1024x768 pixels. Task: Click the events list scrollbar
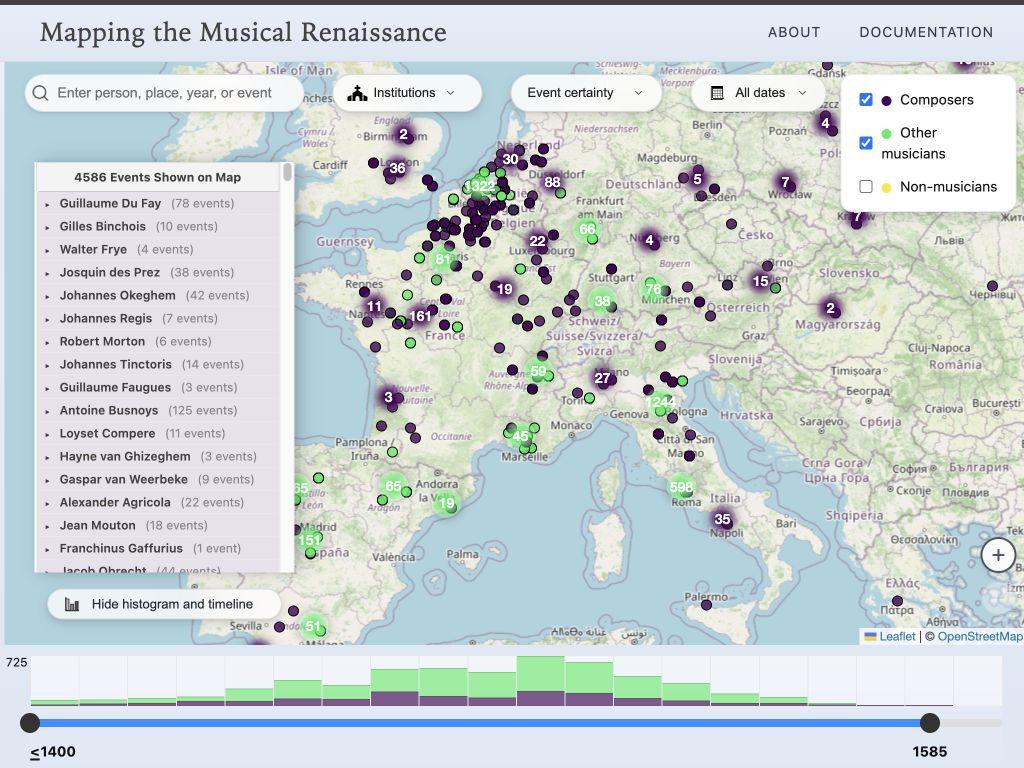pyautogui.click(x=287, y=172)
